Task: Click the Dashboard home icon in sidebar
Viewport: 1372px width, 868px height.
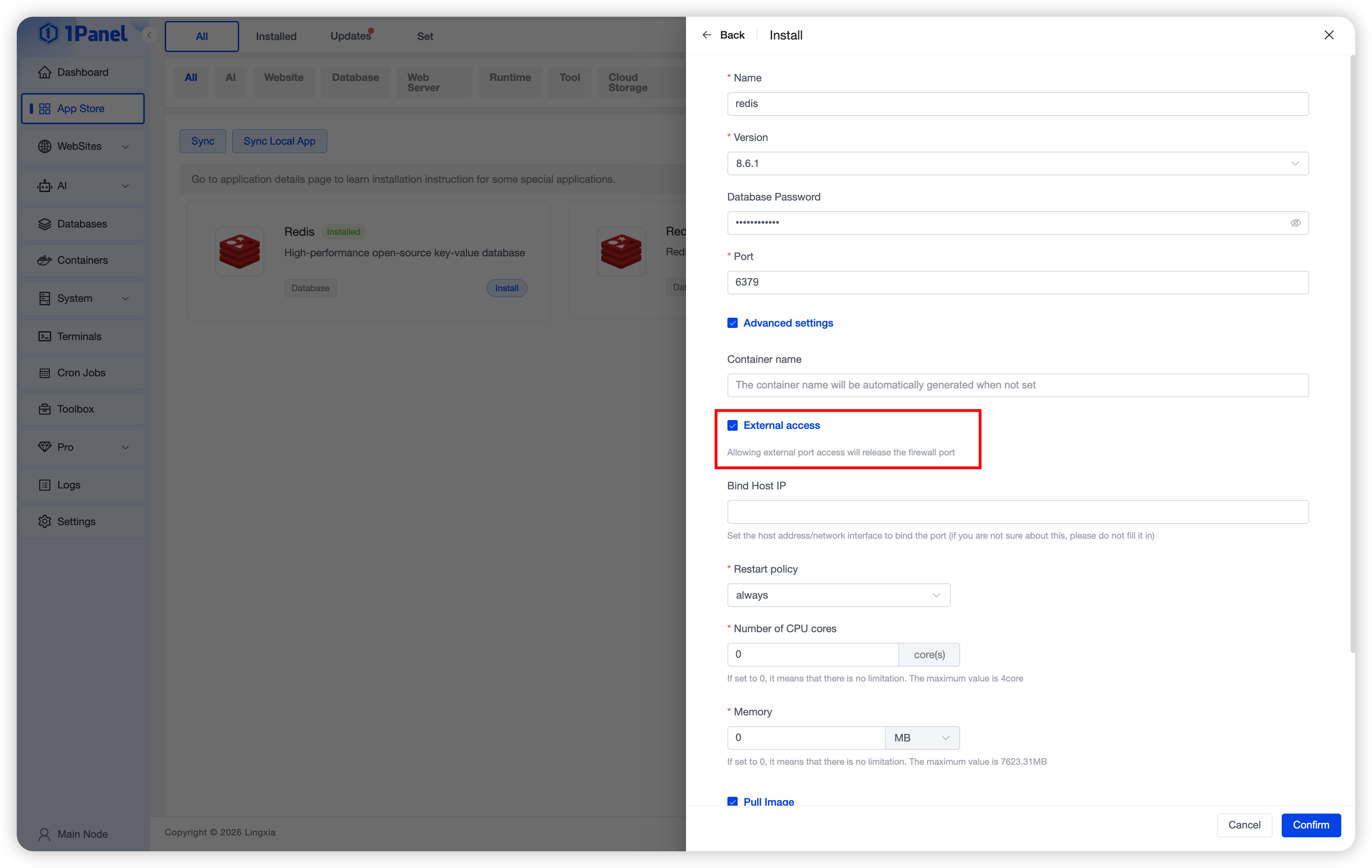Action: tap(44, 73)
